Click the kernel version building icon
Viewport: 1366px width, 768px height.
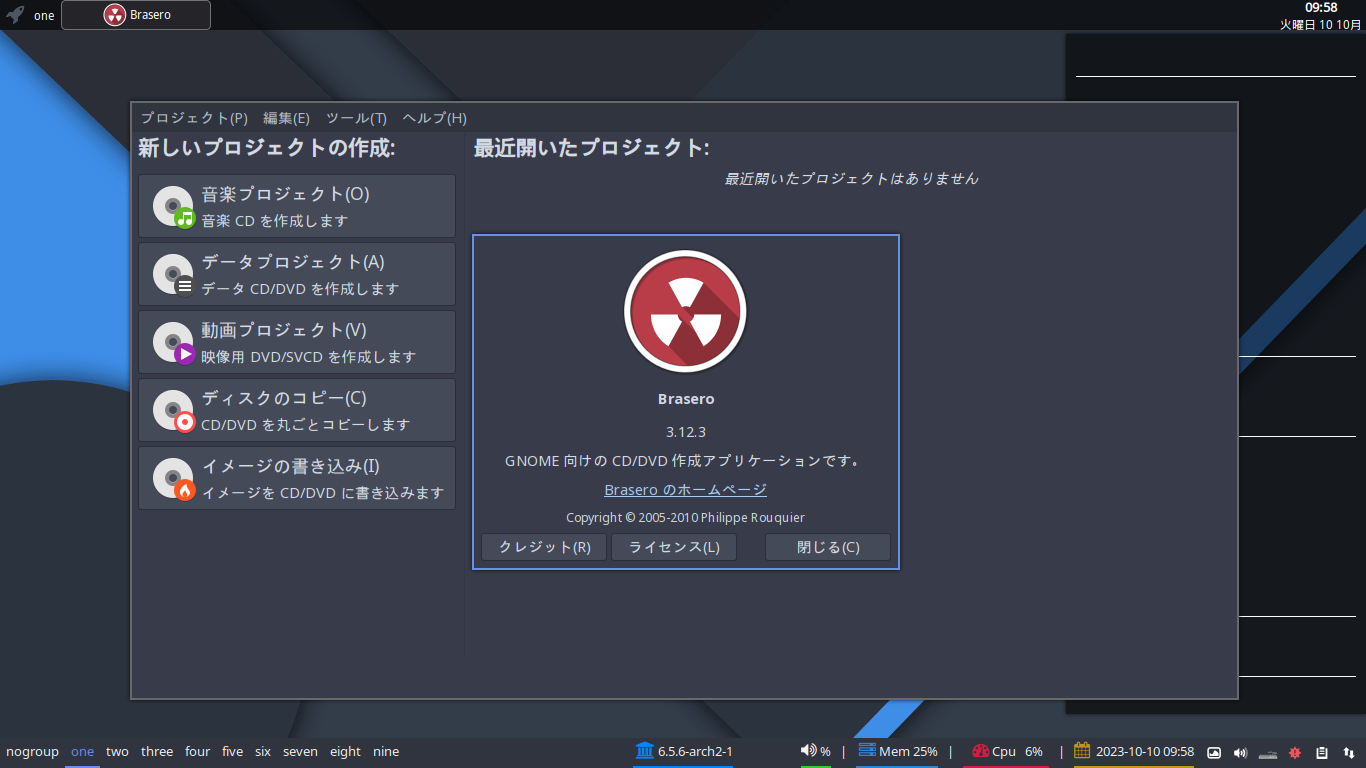coord(644,751)
